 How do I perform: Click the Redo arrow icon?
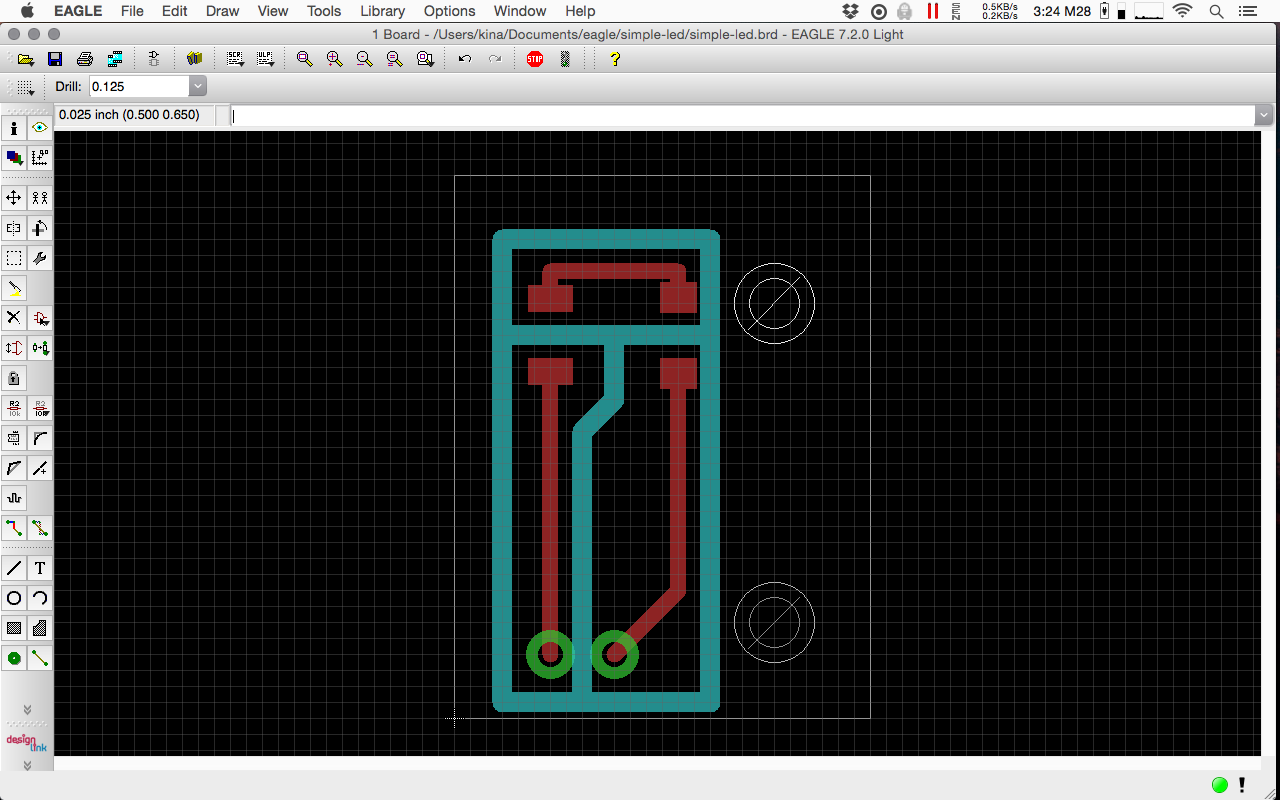coord(495,59)
